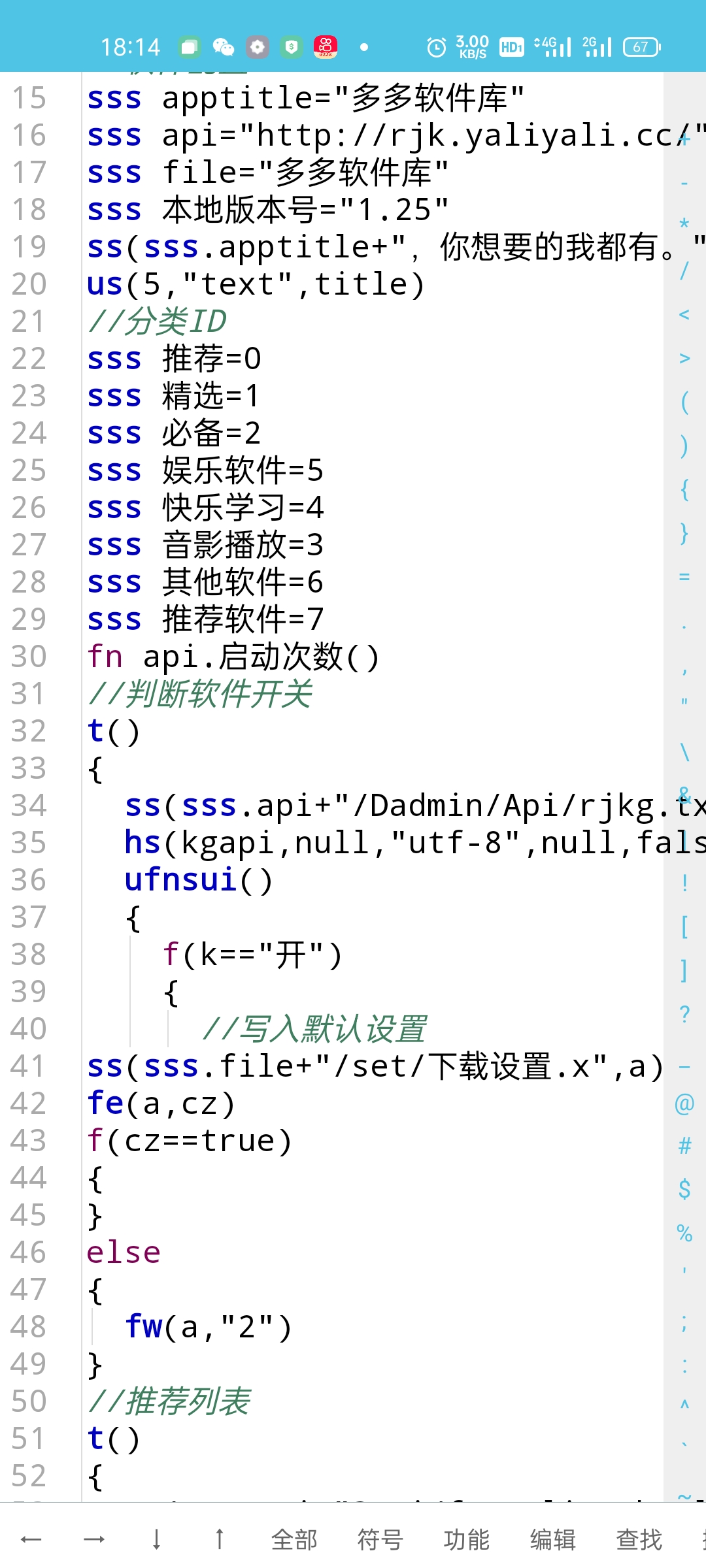Insert the ? symbol from sidebar

684,1014
